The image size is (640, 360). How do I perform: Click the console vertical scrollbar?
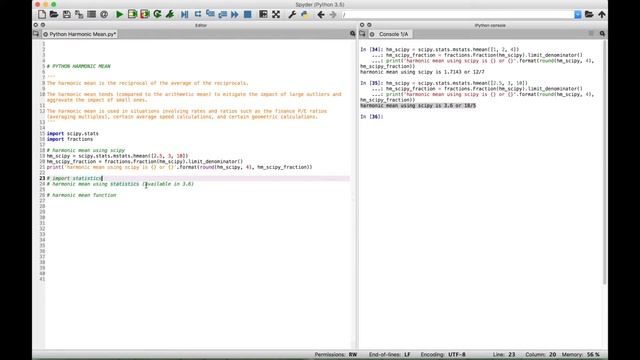click(x=605, y=162)
